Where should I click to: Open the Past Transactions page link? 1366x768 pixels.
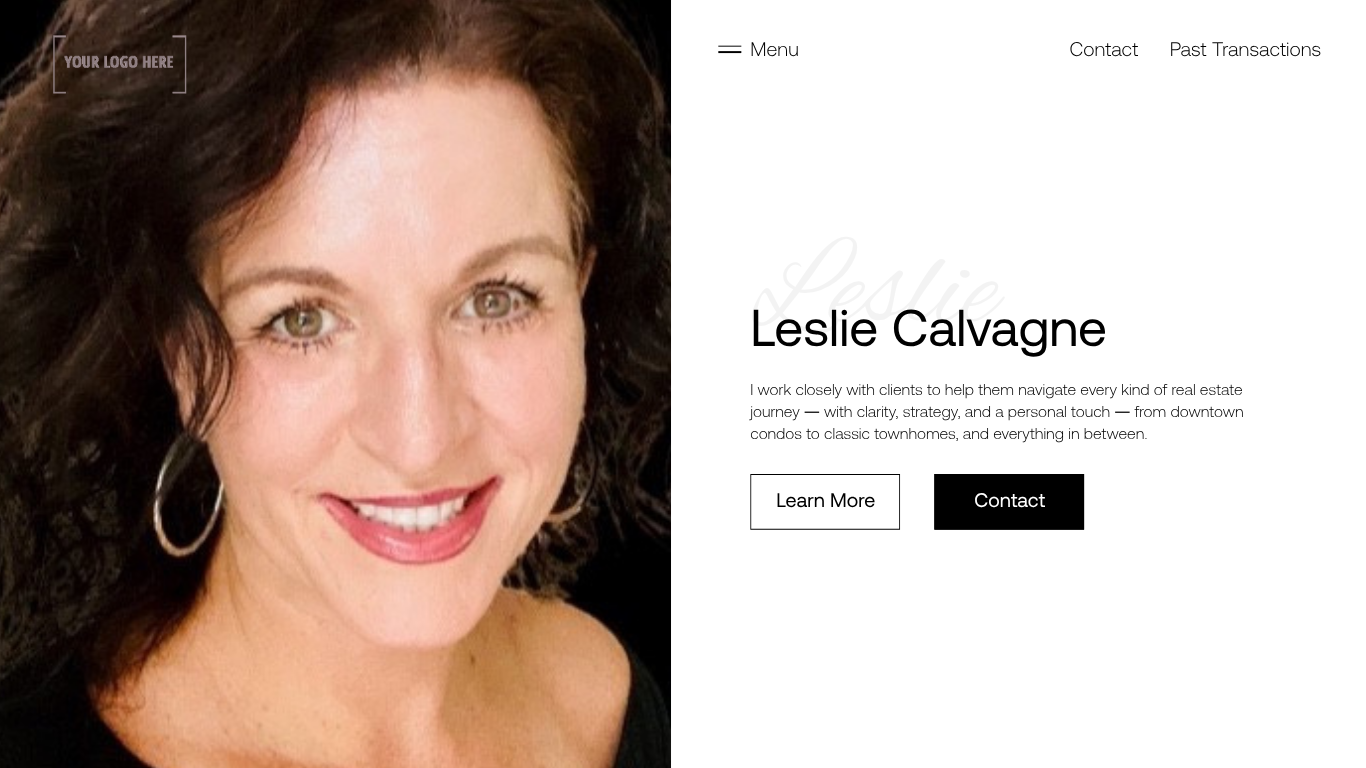tap(1245, 49)
